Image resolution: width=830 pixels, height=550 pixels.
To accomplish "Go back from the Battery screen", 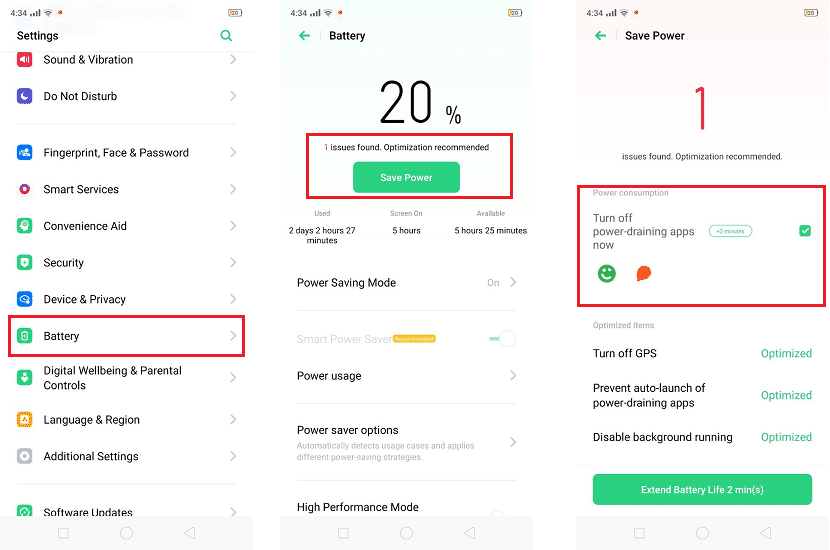I will coord(304,35).
